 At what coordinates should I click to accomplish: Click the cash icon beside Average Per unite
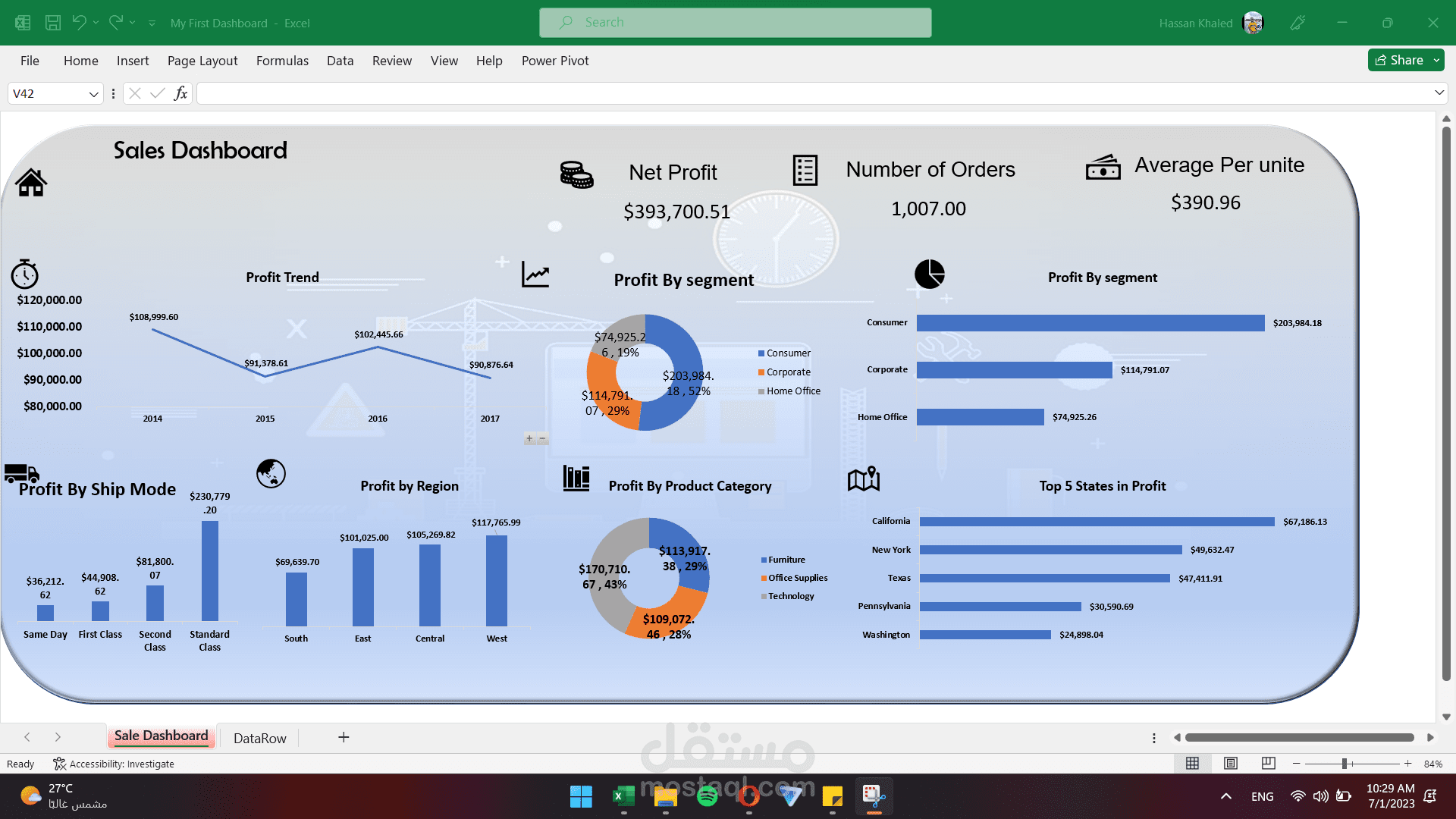coord(1103,167)
